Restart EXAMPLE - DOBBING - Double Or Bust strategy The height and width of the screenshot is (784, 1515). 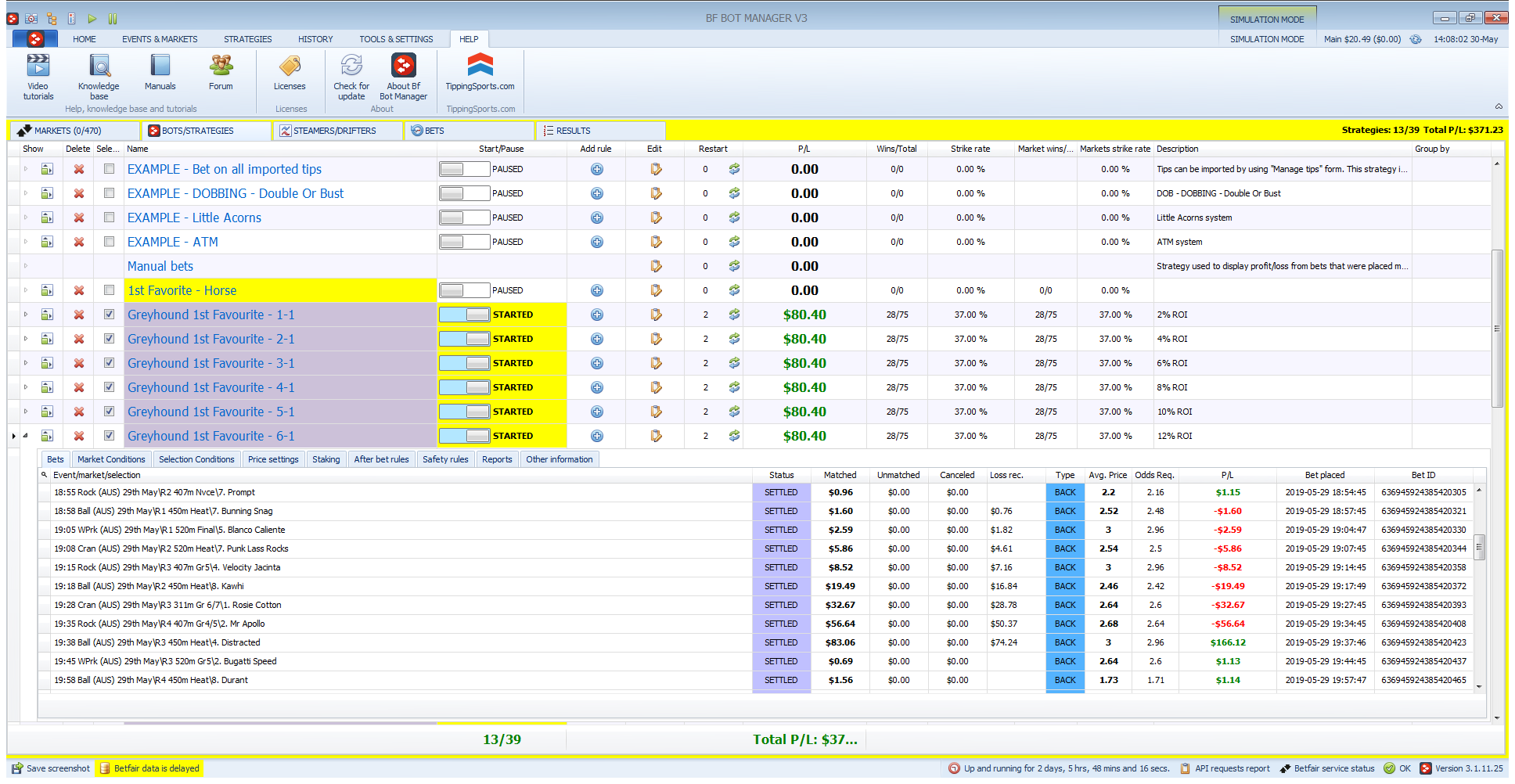pos(734,193)
